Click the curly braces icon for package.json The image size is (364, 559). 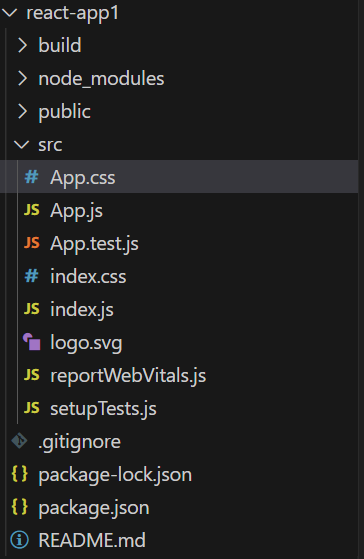tap(19, 507)
